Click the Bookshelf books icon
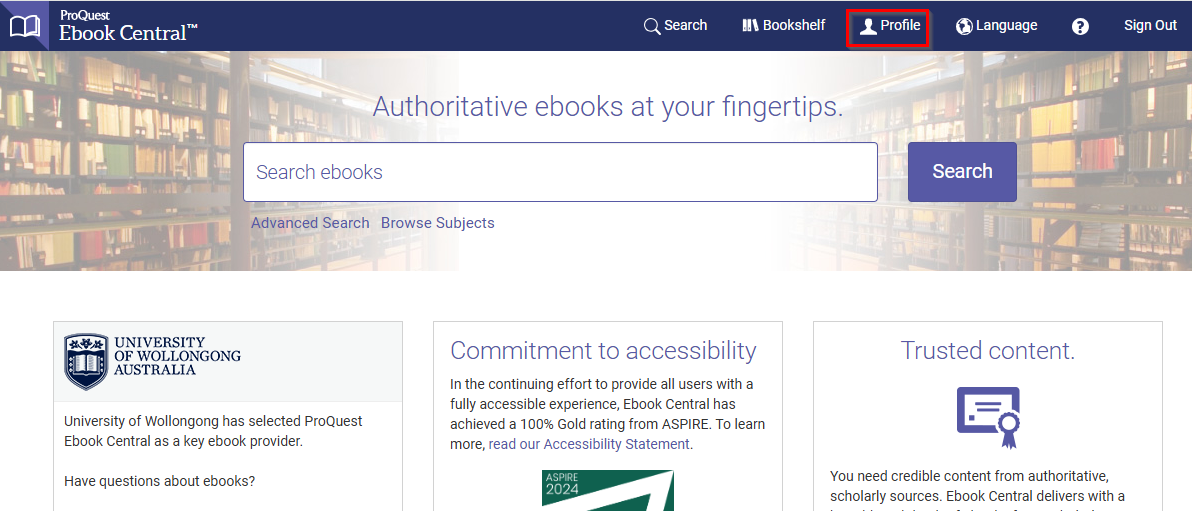Screen dimensions: 1192x511 [x=750, y=26]
